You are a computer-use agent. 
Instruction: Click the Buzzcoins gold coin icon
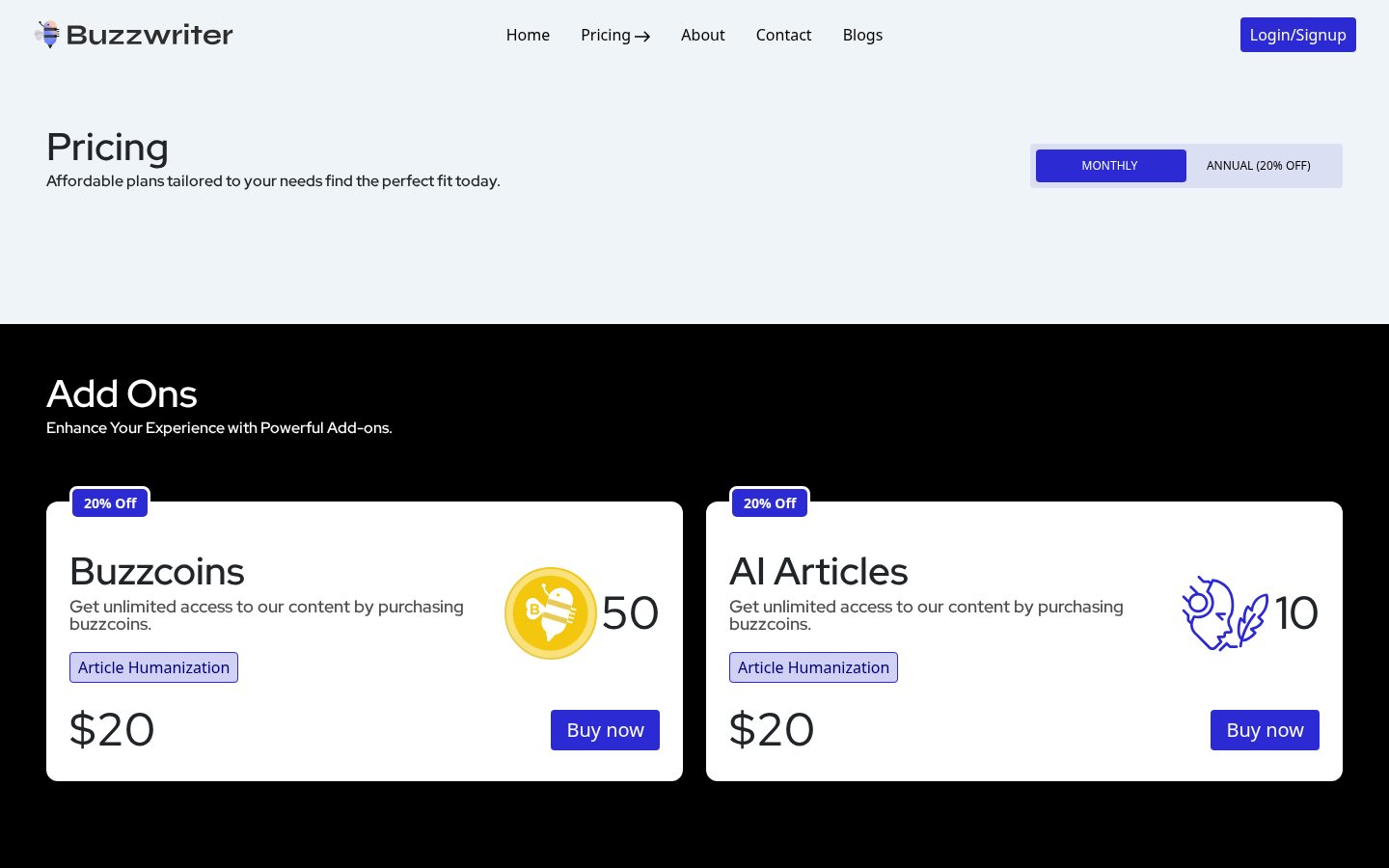click(551, 613)
